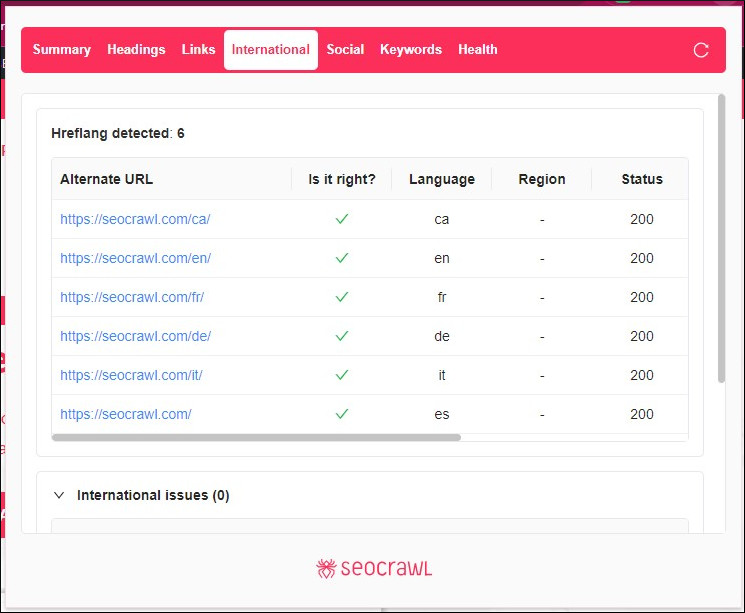Visit the https://seocrawl.com/de/ alternate URL
The width and height of the screenshot is (745, 613).
(135, 336)
